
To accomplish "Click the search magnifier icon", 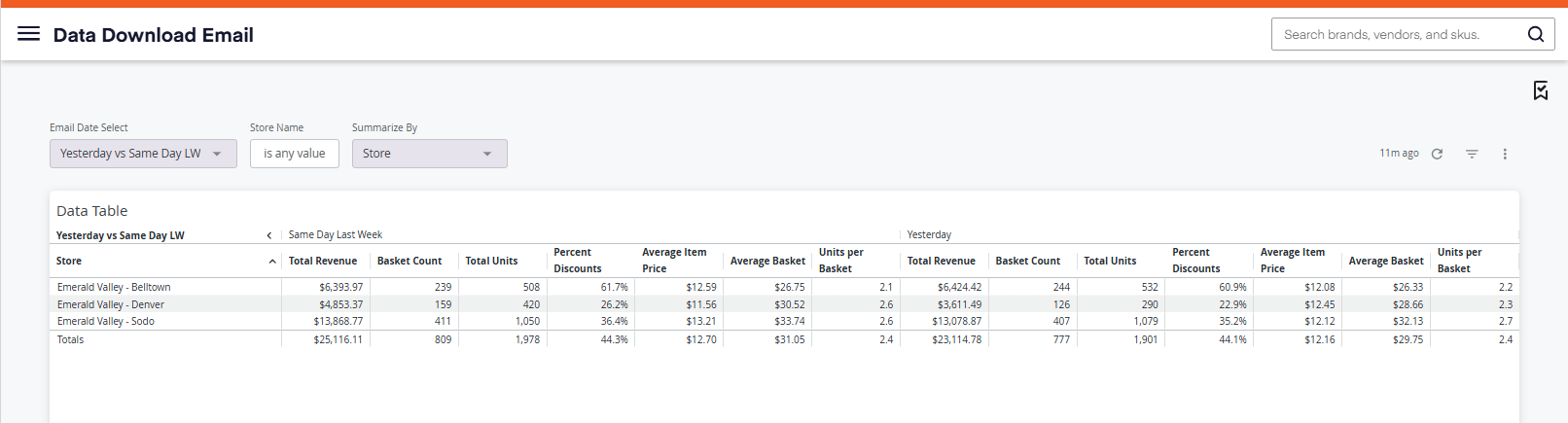I will point(1536,34).
